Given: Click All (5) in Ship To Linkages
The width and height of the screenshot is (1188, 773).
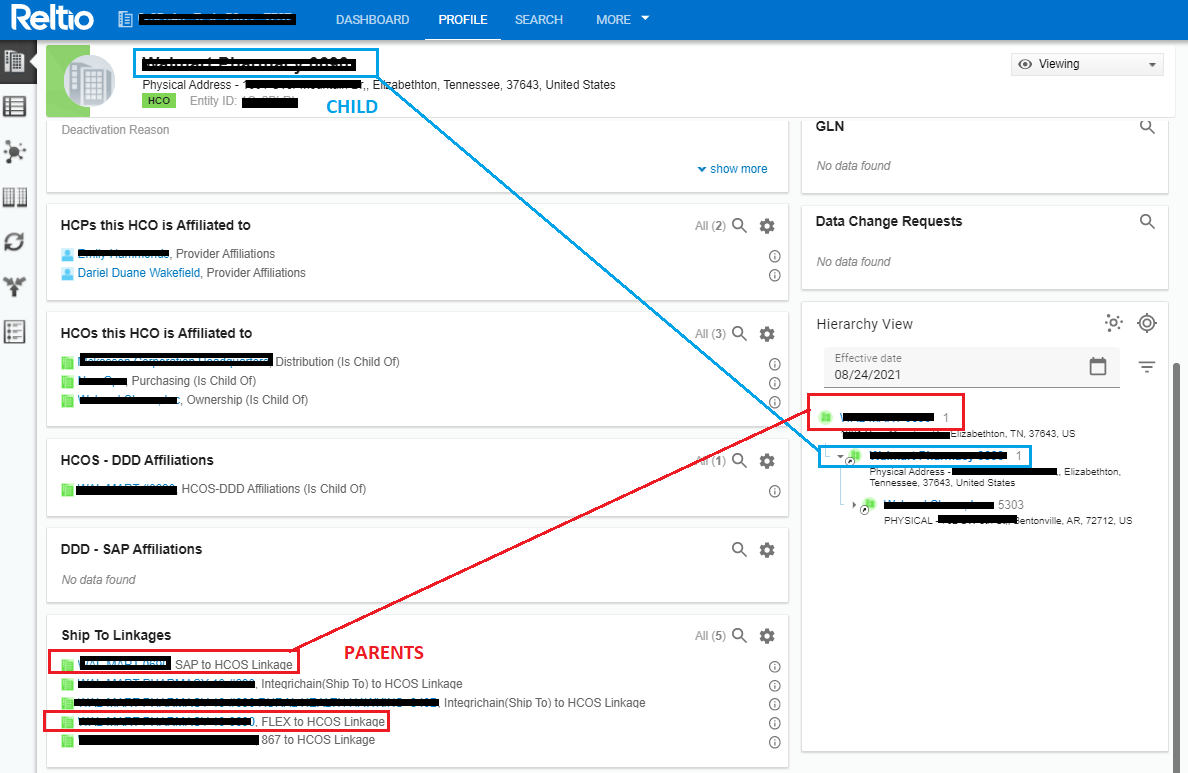Looking at the screenshot, I should 710,636.
